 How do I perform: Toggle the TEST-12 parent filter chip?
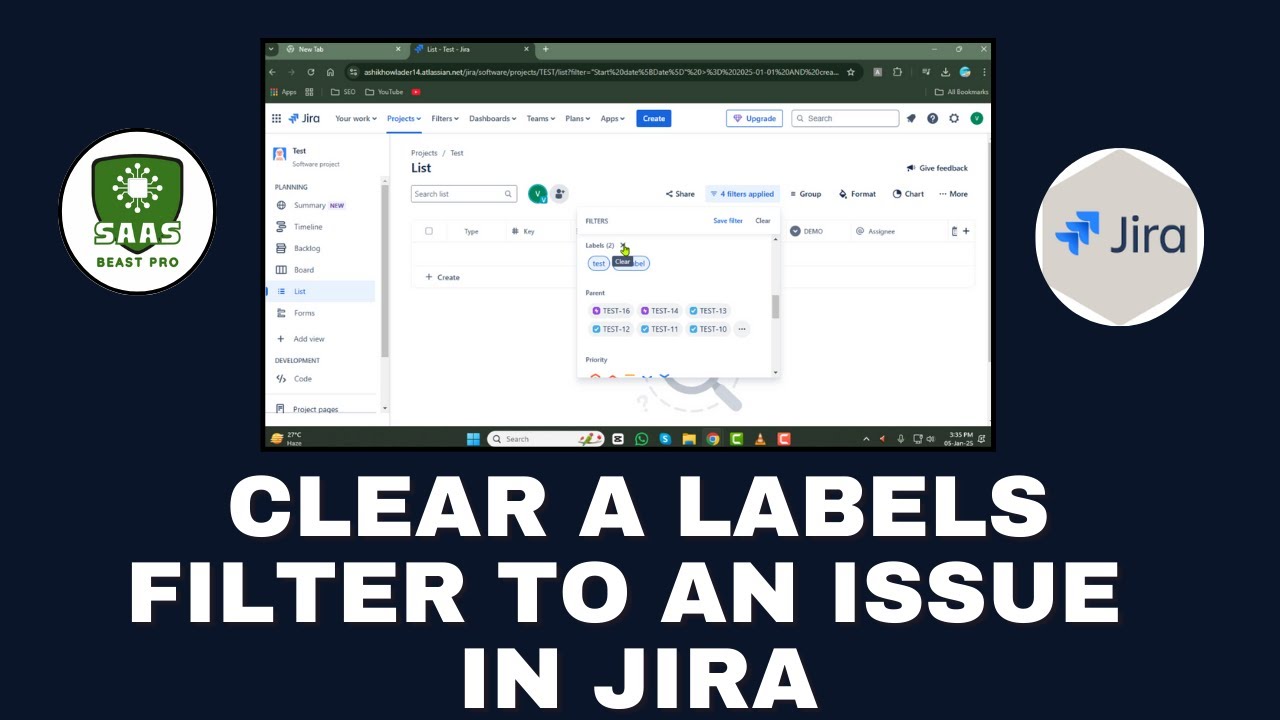[612, 329]
